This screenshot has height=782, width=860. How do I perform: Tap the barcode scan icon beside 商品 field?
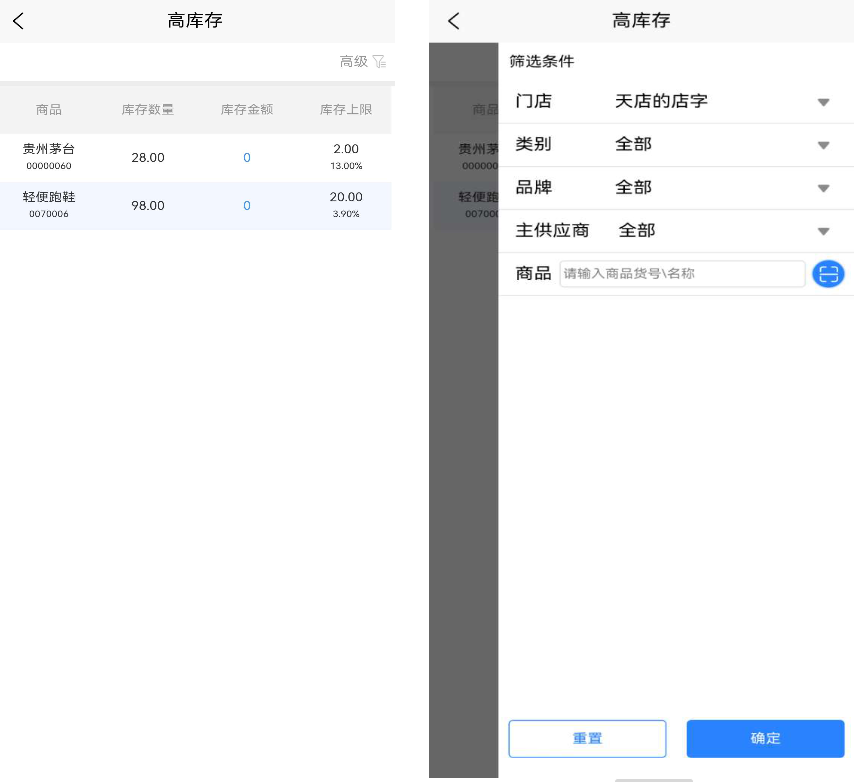(x=828, y=274)
